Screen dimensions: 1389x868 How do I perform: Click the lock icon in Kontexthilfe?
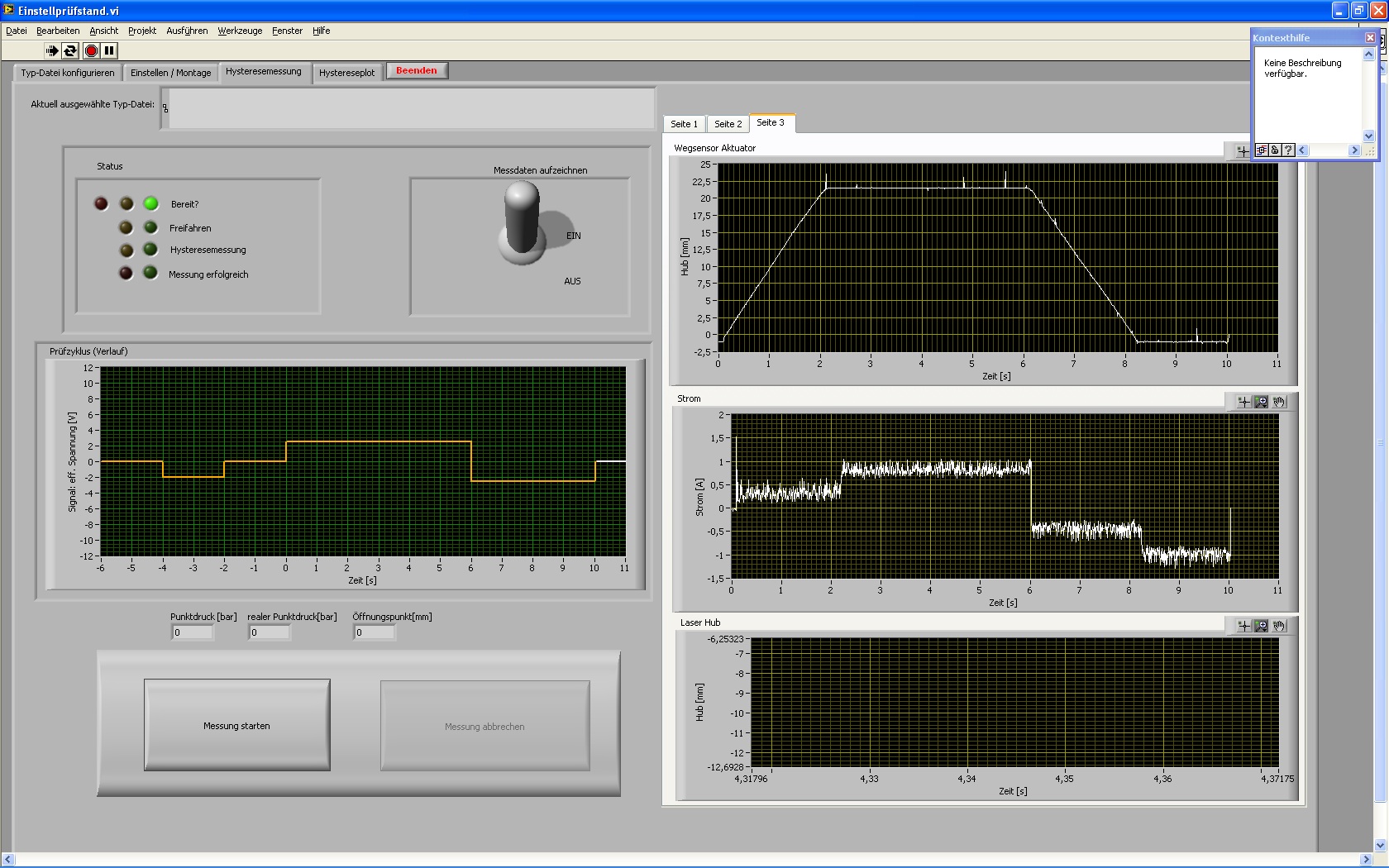point(1275,150)
